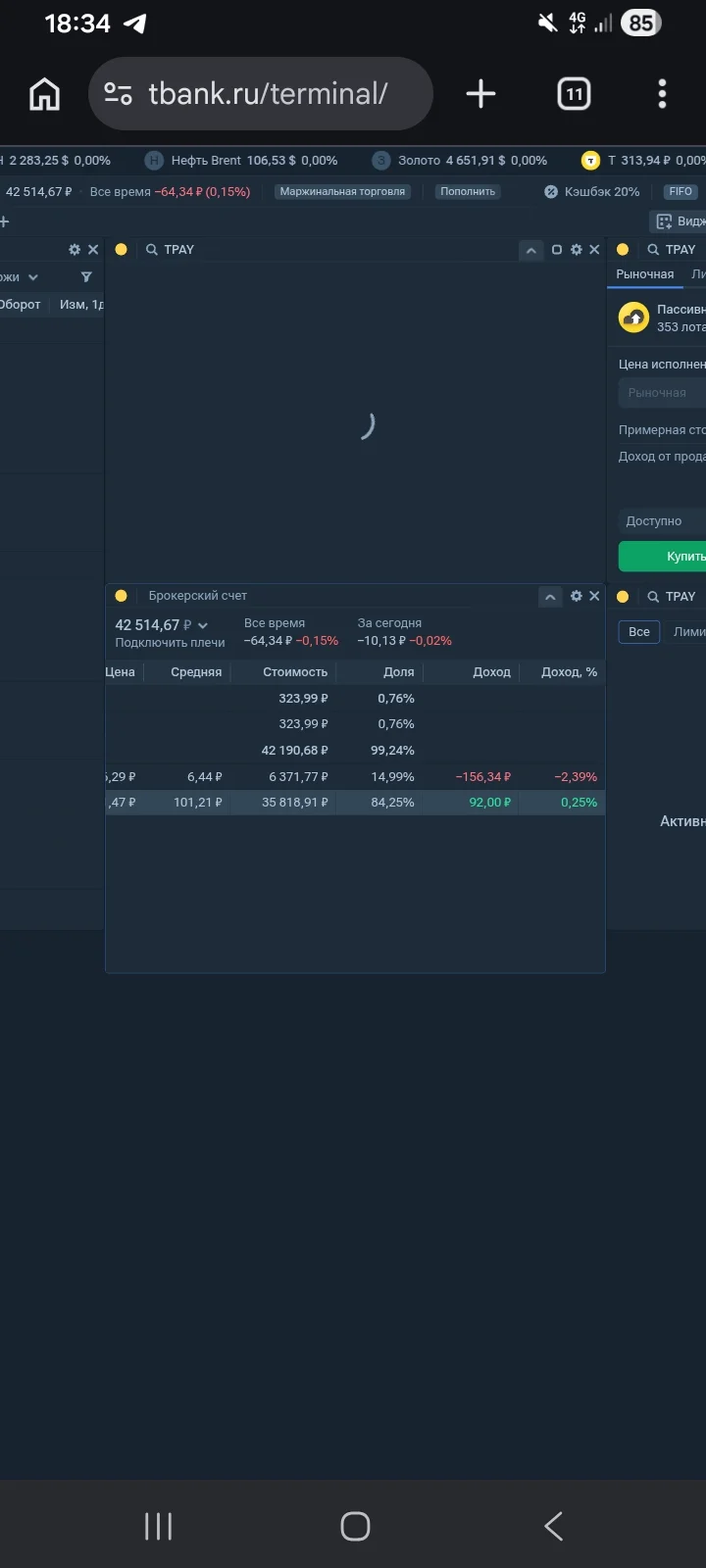Sort by the Оборот column
This screenshot has height=1568, width=706.
pos(20,305)
